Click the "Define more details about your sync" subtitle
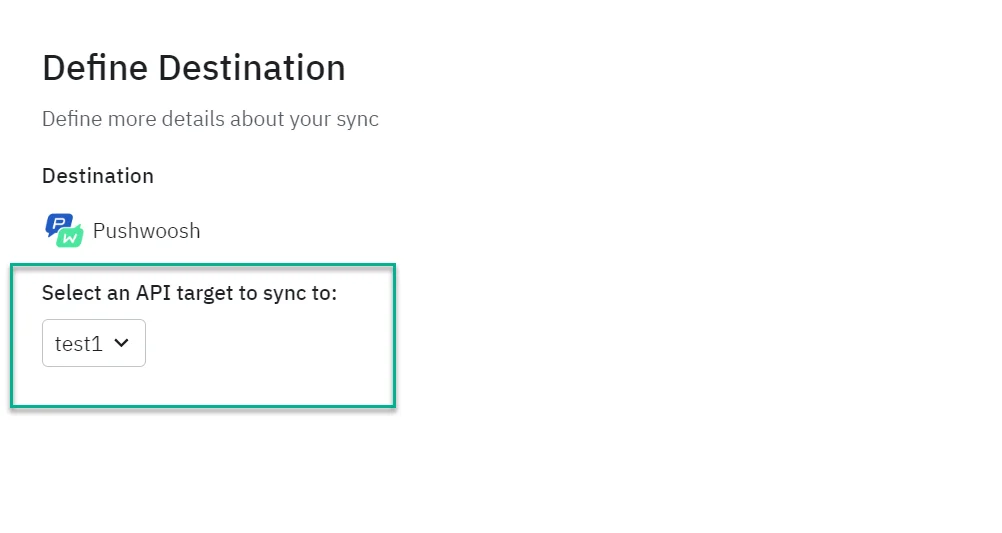1002x533 pixels. [x=210, y=119]
